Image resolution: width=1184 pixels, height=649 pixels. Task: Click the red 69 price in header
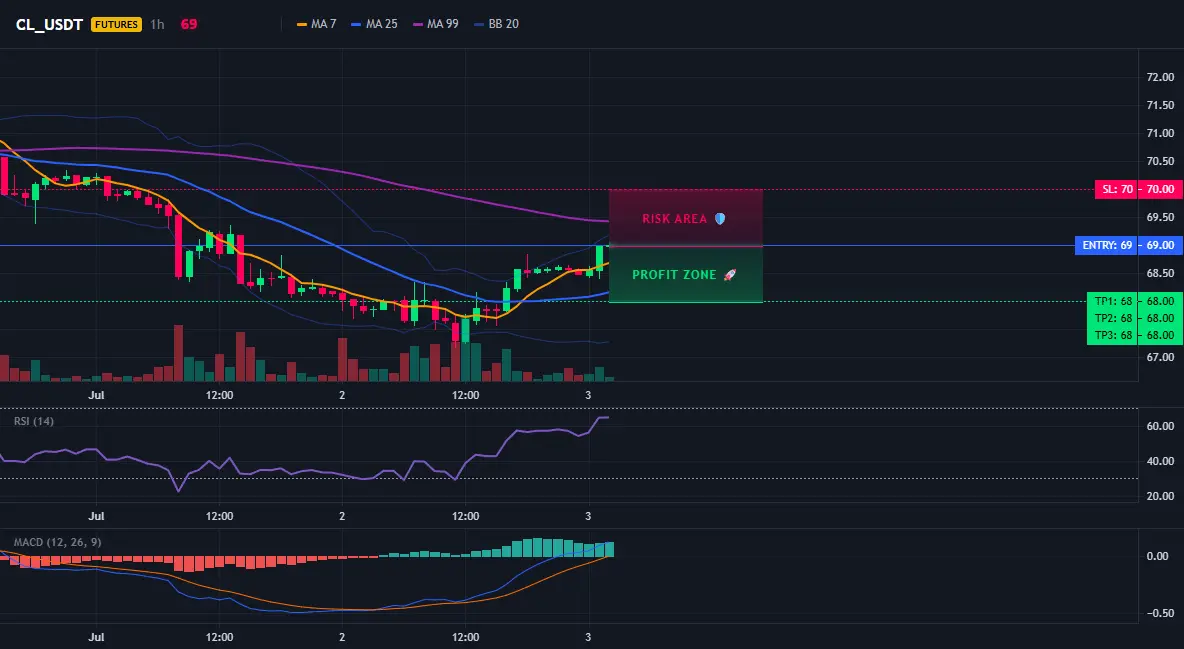tap(189, 24)
